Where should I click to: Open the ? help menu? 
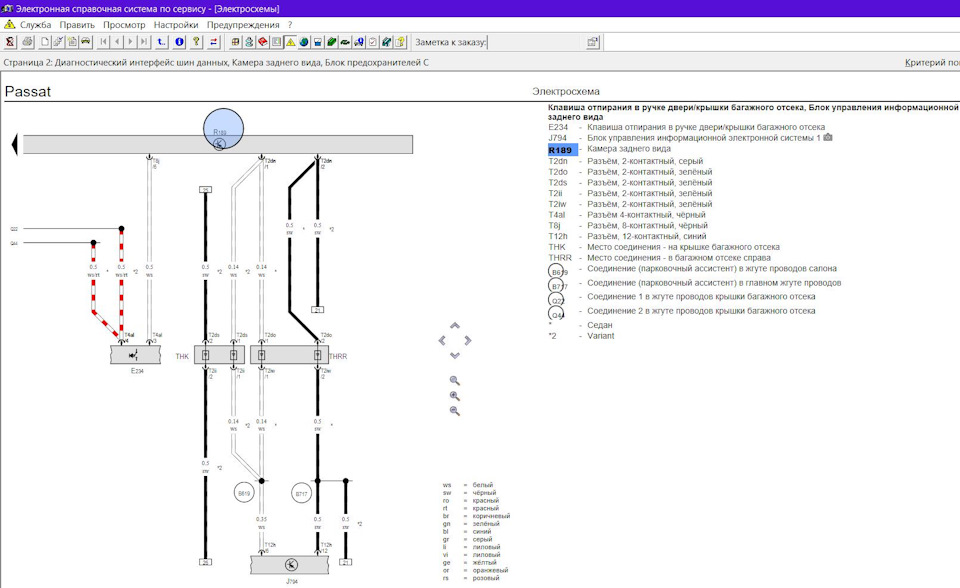pyautogui.click(x=290, y=25)
